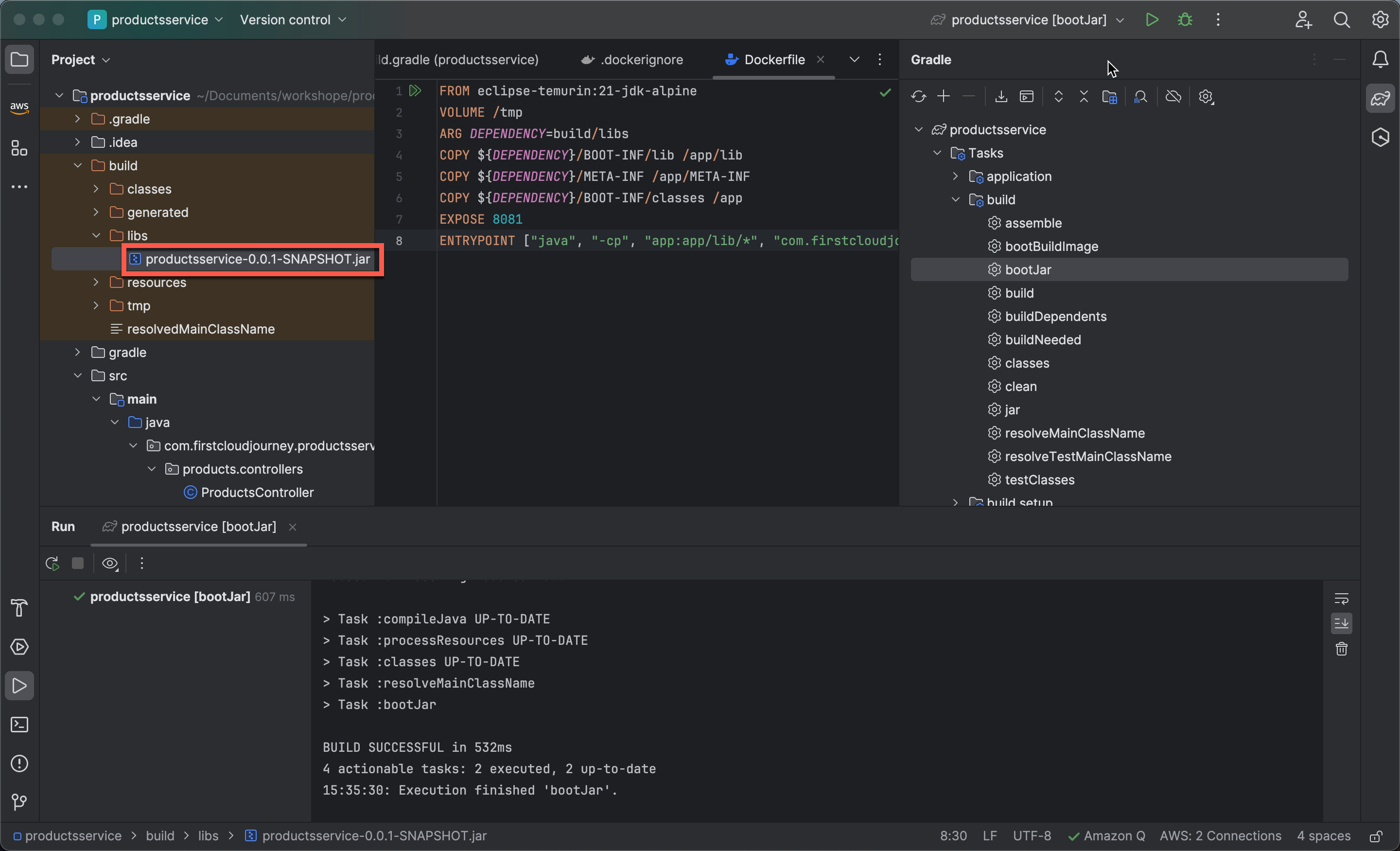Click the Stop button in Run panel

tap(78, 563)
